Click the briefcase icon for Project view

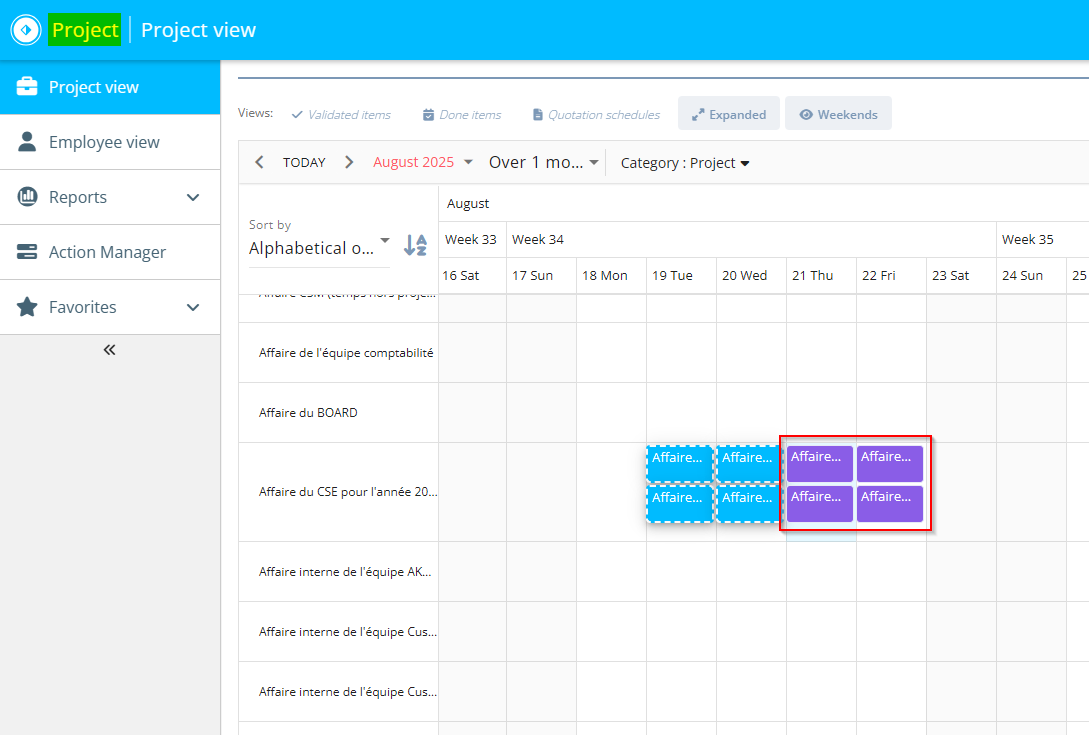point(28,87)
